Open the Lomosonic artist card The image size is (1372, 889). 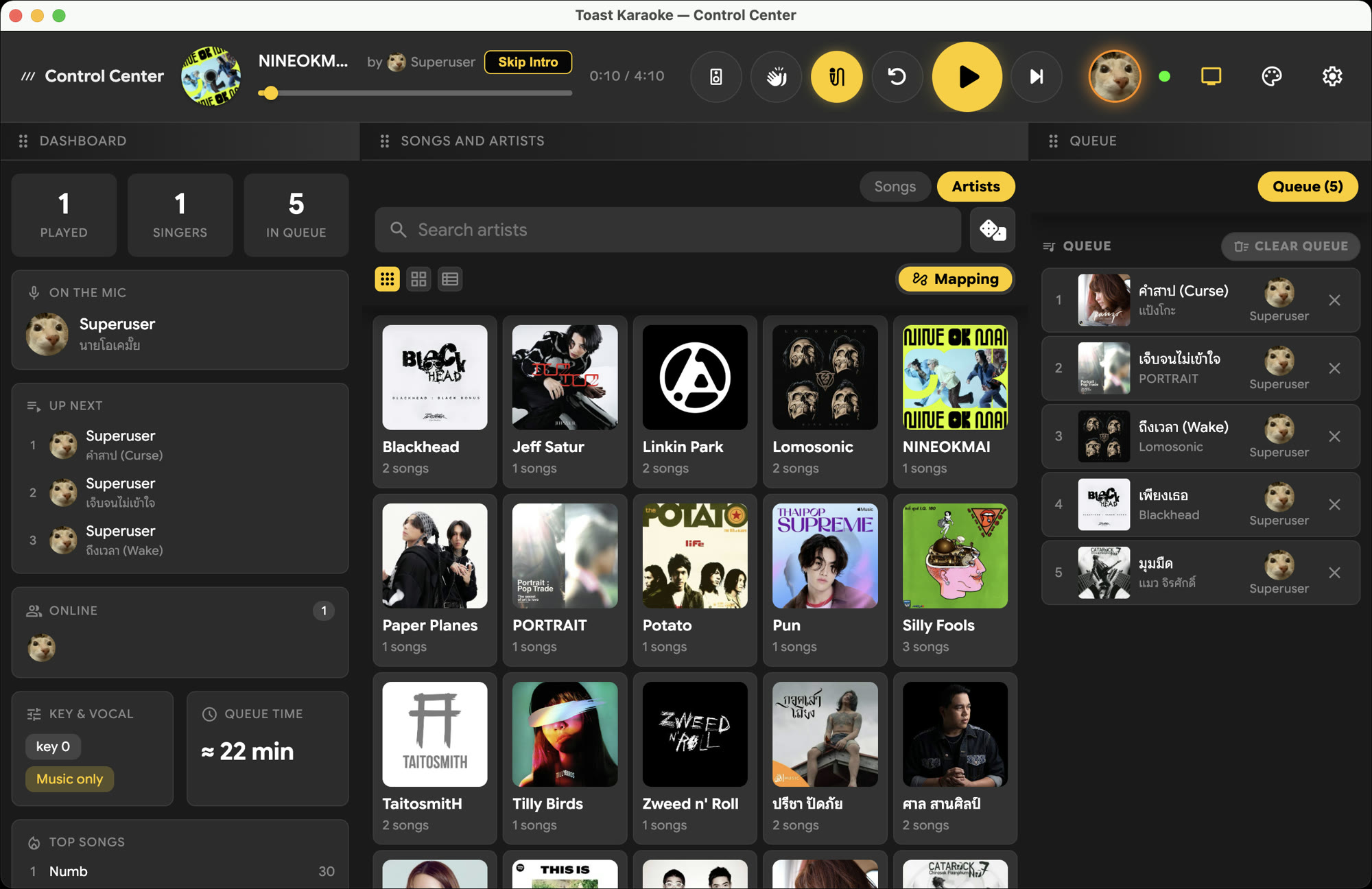[x=825, y=402]
